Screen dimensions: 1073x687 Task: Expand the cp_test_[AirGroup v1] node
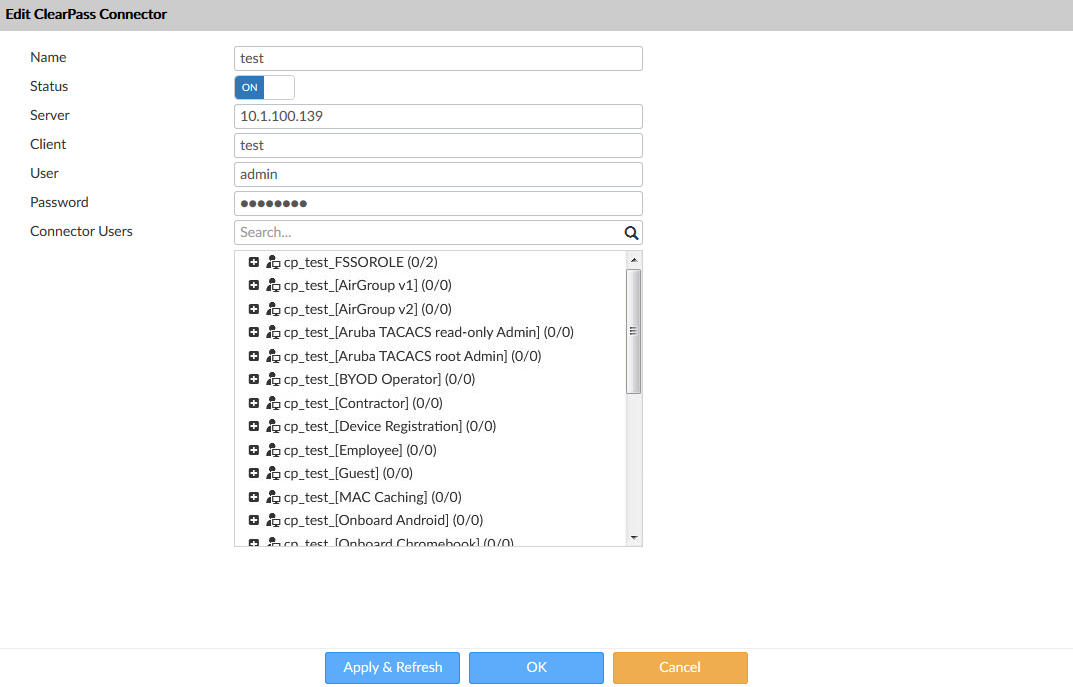pyautogui.click(x=254, y=285)
